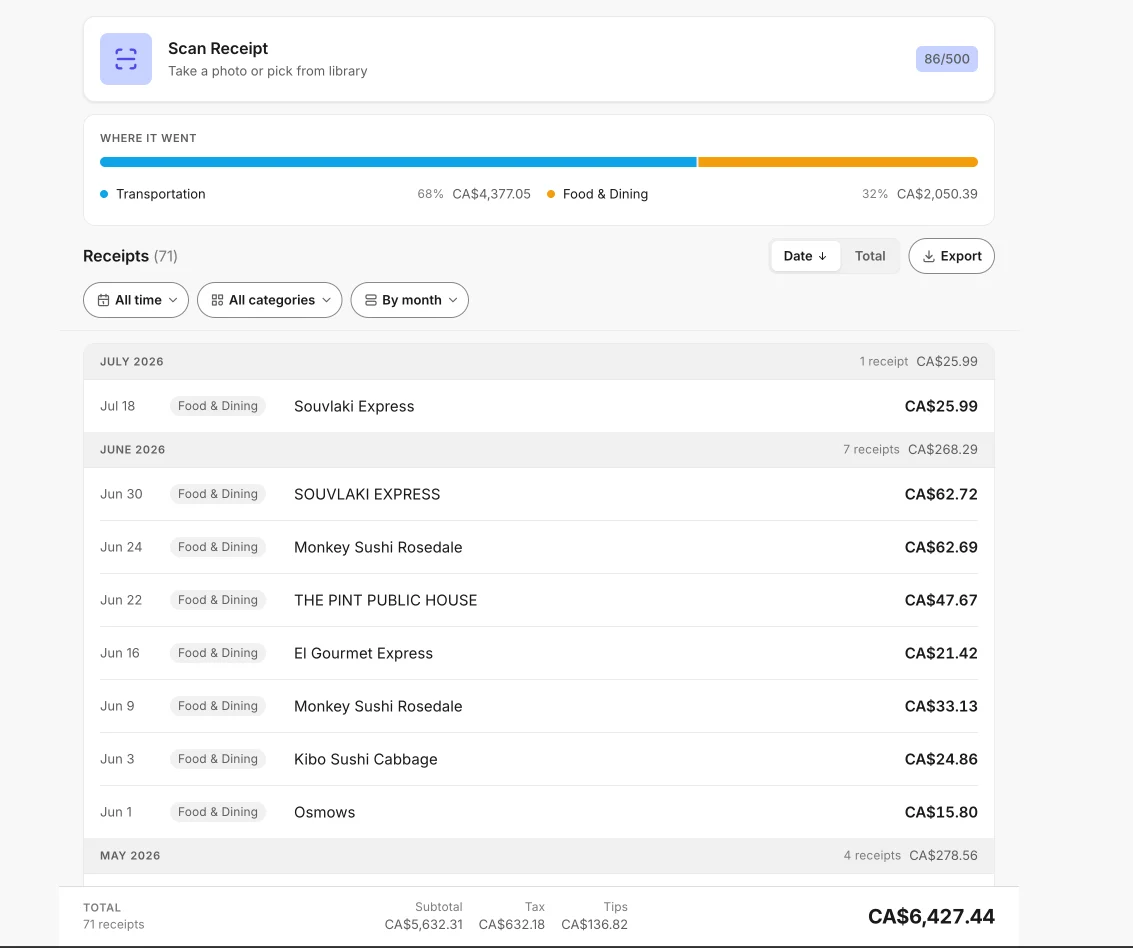Click the CA$33.13 amount

tap(941, 706)
